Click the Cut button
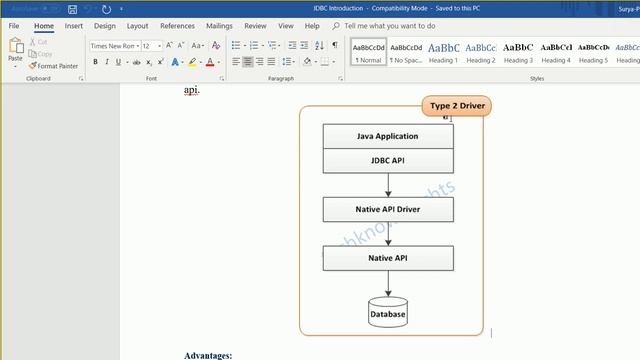The height and width of the screenshot is (360, 640). [38, 42]
